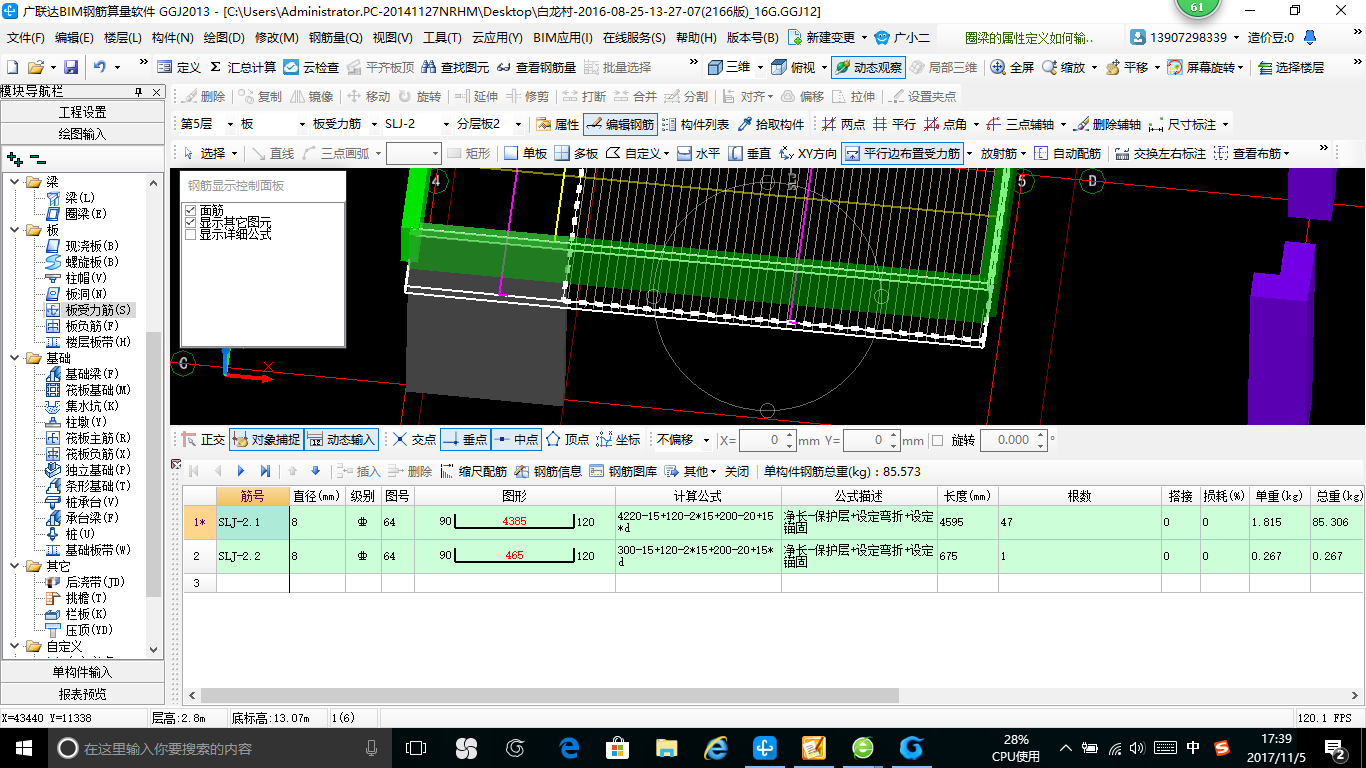
Task: Click the 汇总计算 sum calculate tool
Action: tap(242, 67)
